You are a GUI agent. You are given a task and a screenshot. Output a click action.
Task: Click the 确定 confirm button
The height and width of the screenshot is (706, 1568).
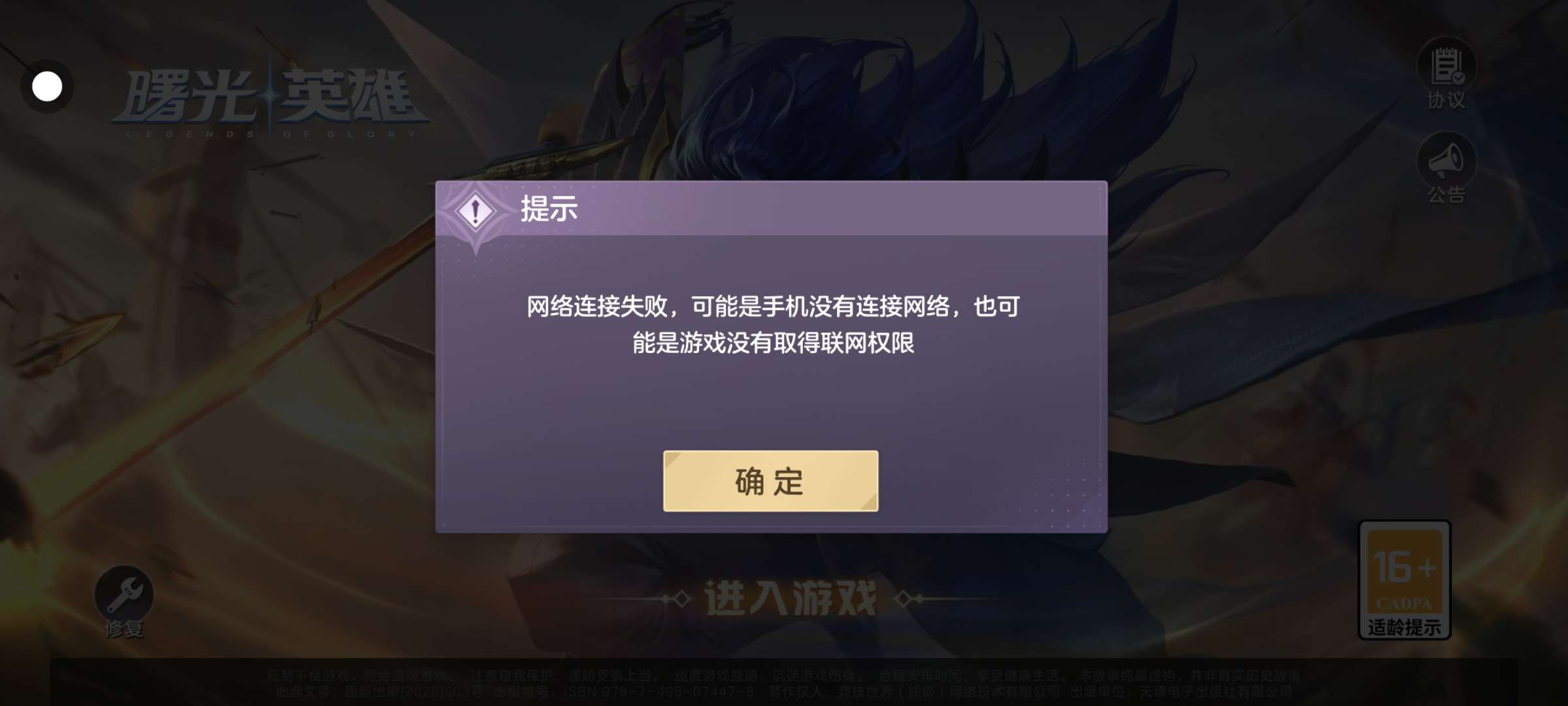coord(770,481)
